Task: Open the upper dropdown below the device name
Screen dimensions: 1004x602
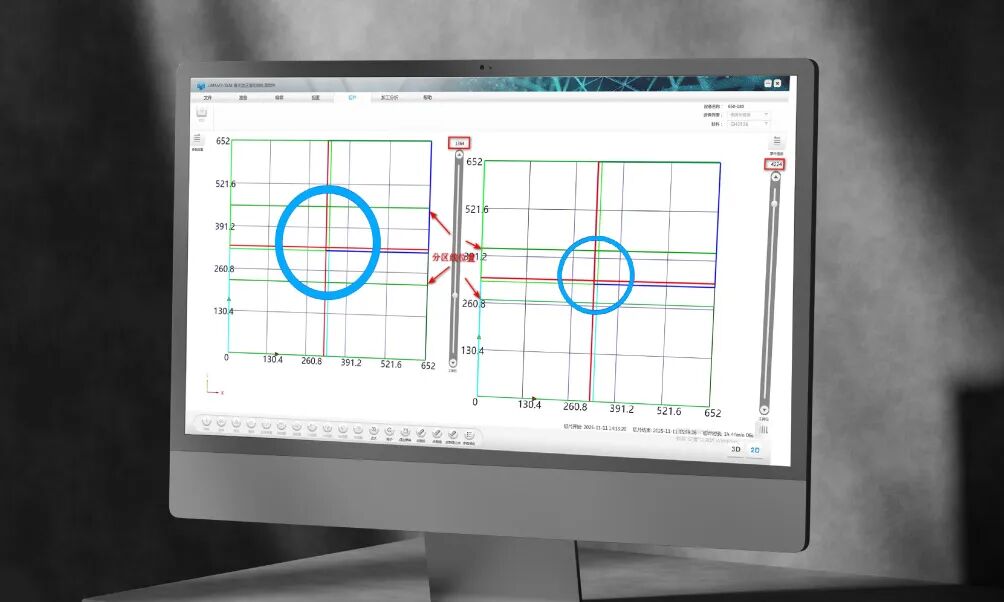Action: click(748, 115)
